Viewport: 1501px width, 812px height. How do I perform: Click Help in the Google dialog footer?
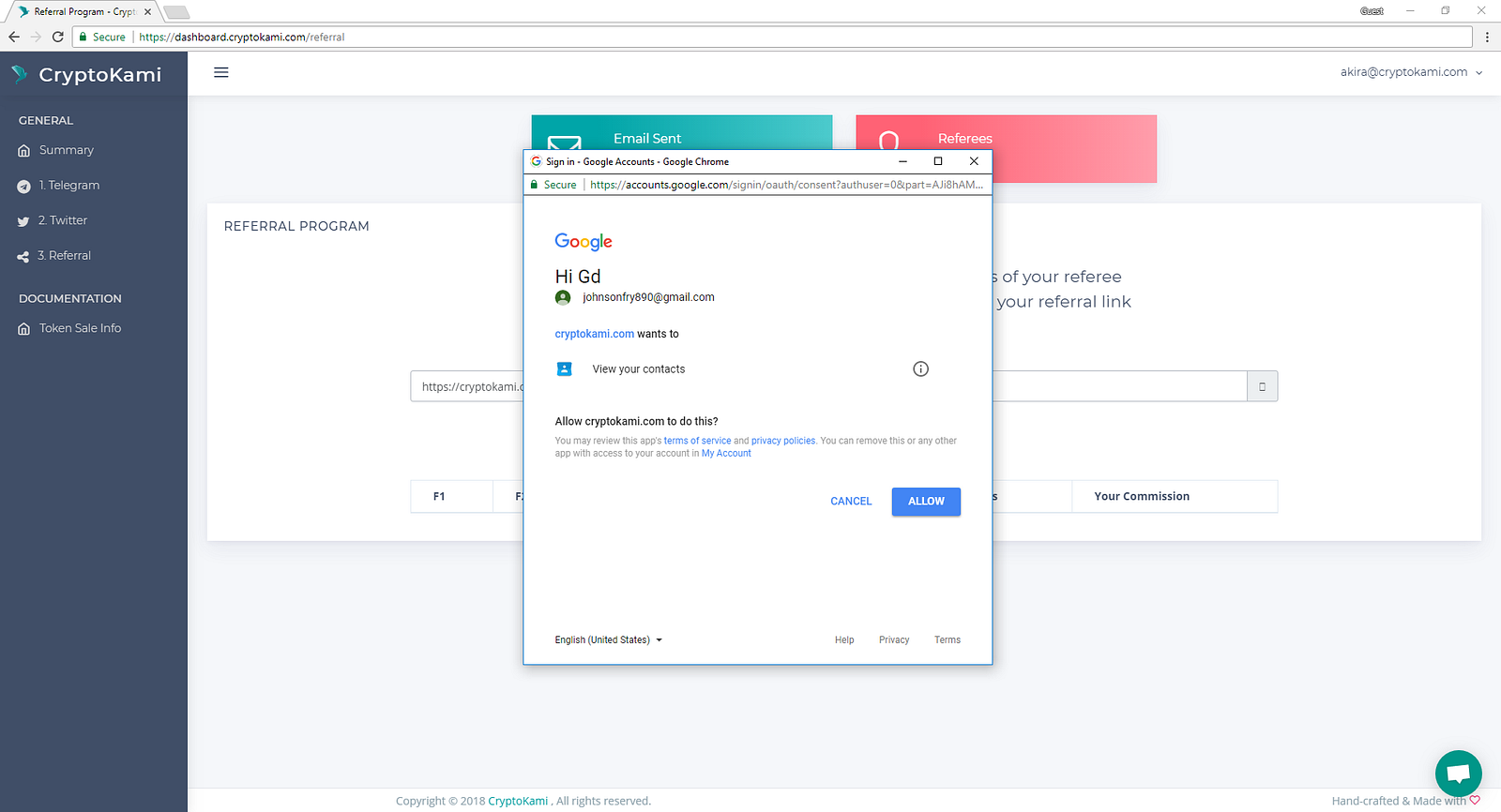coord(844,640)
